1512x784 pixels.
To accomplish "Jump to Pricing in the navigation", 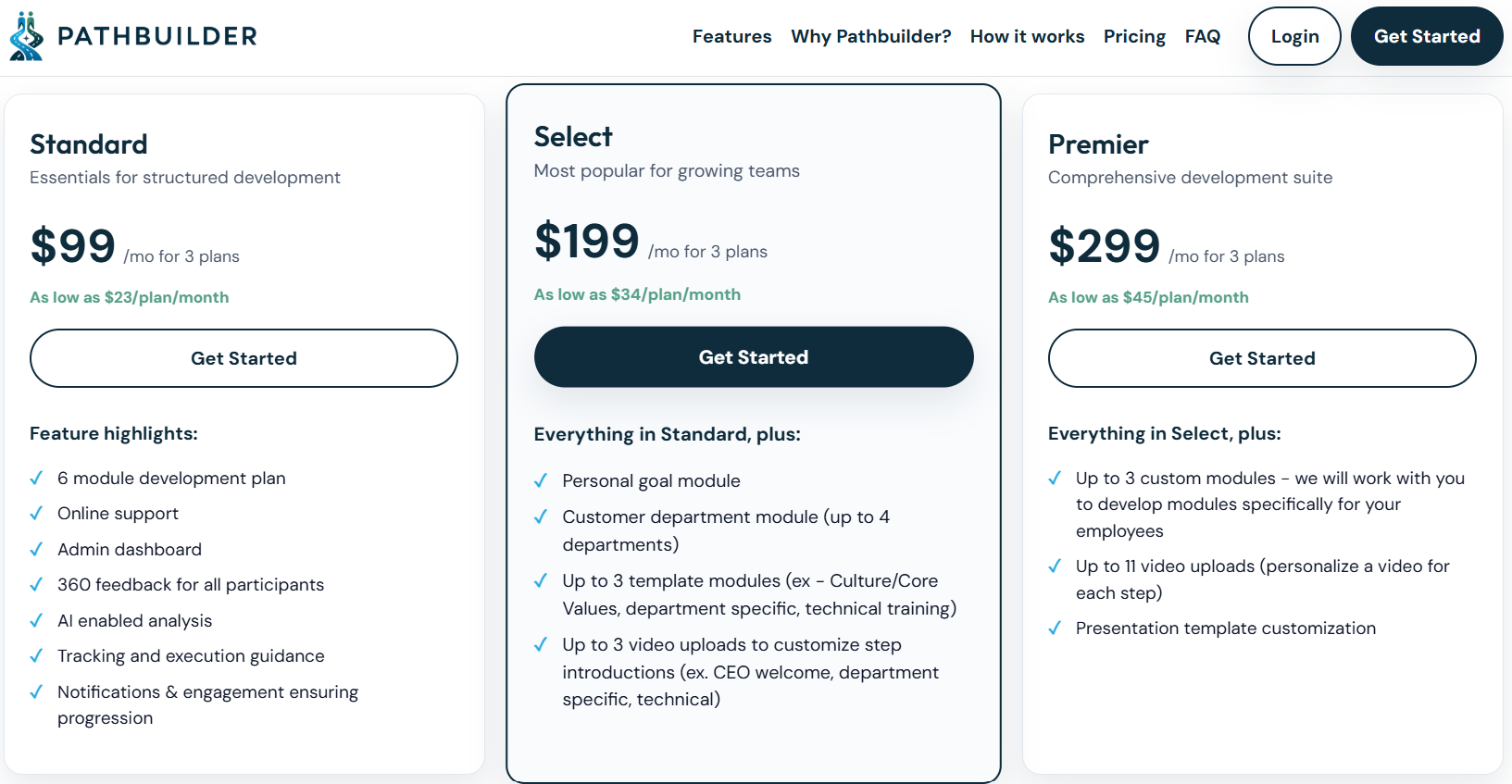I will (x=1134, y=36).
